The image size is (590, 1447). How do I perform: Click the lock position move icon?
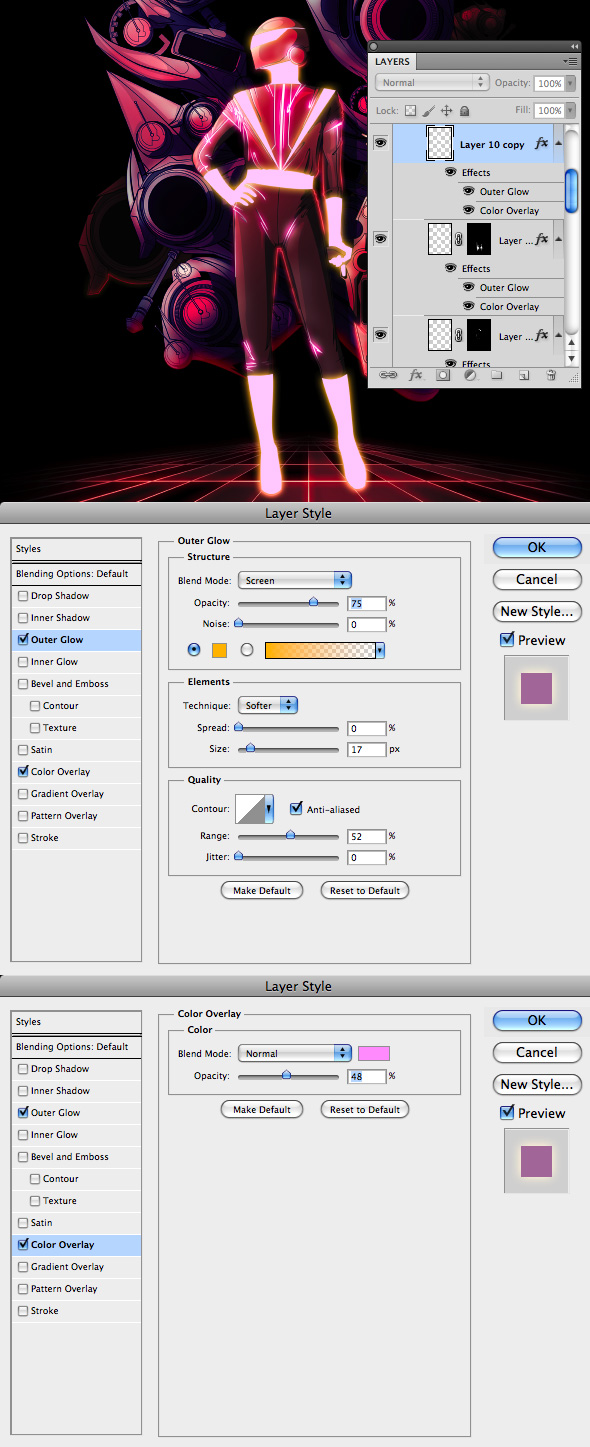pyautogui.click(x=446, y=111)
